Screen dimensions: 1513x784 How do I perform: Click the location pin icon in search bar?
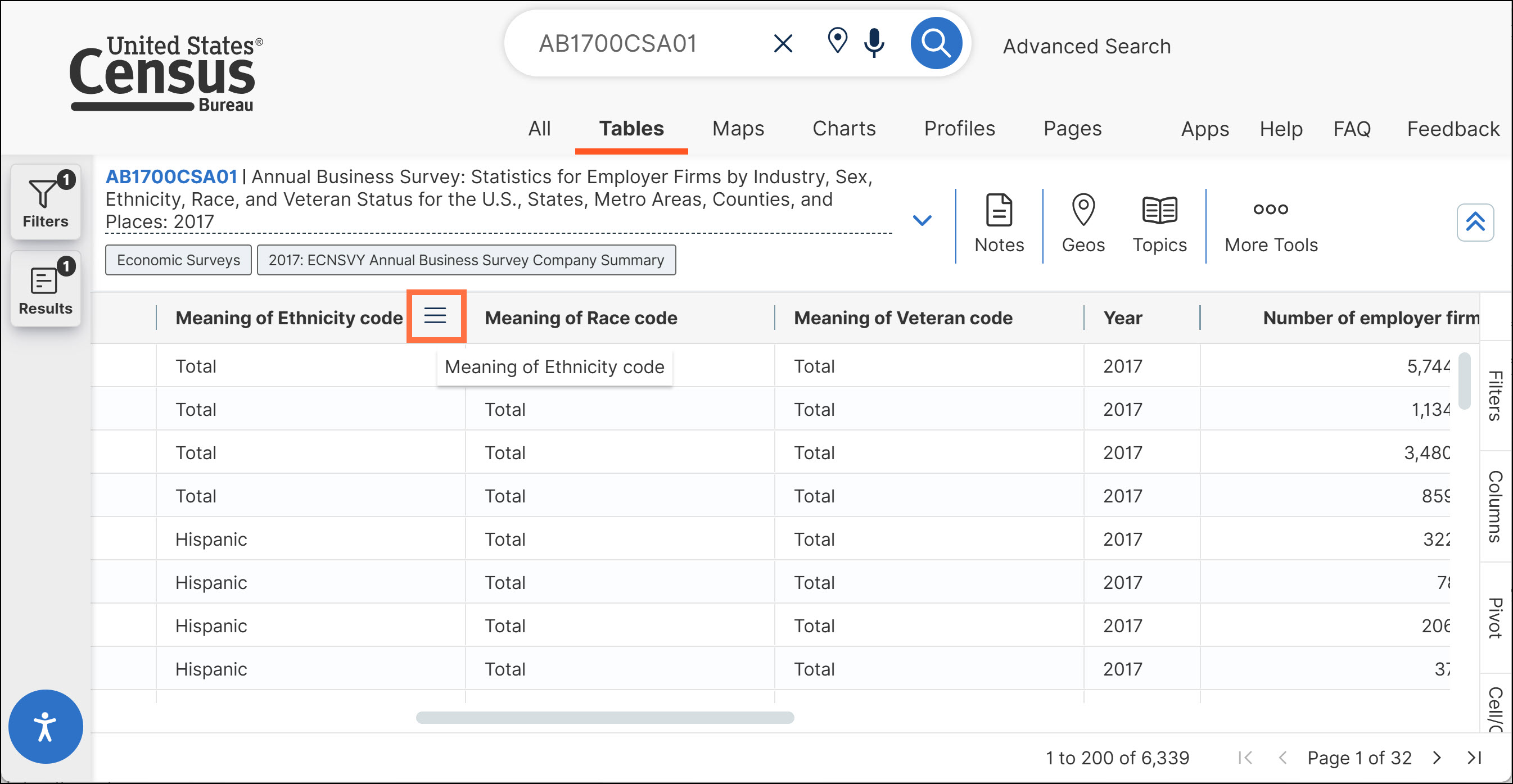(x=837, y=41)
